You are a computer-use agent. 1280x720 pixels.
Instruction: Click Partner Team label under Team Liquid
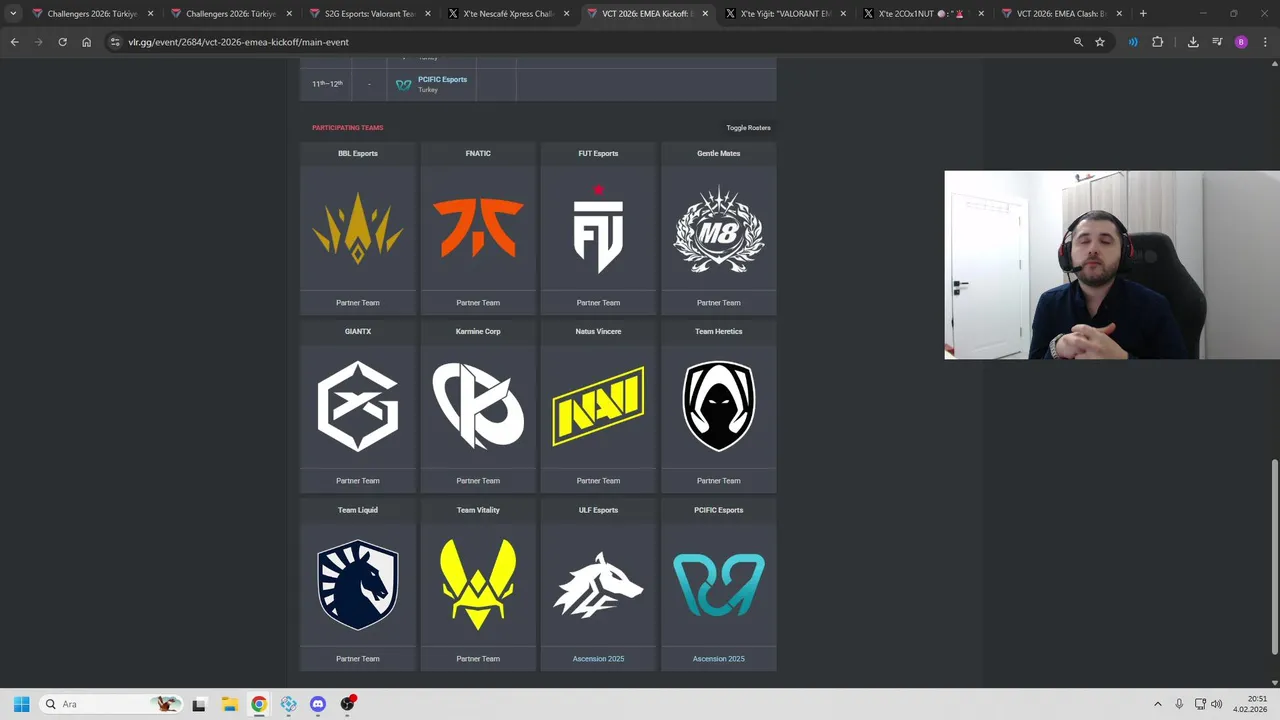tap(358, 659)
